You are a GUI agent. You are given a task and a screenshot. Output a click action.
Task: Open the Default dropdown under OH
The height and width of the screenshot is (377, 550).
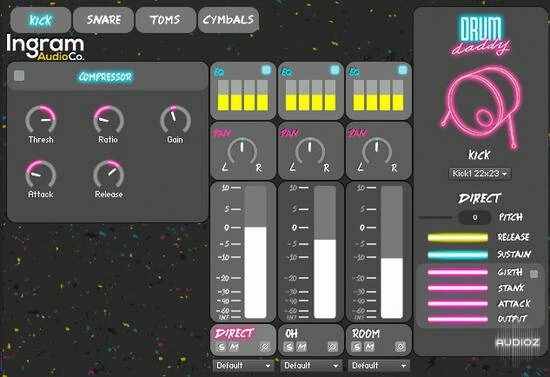tap(311, 365)
